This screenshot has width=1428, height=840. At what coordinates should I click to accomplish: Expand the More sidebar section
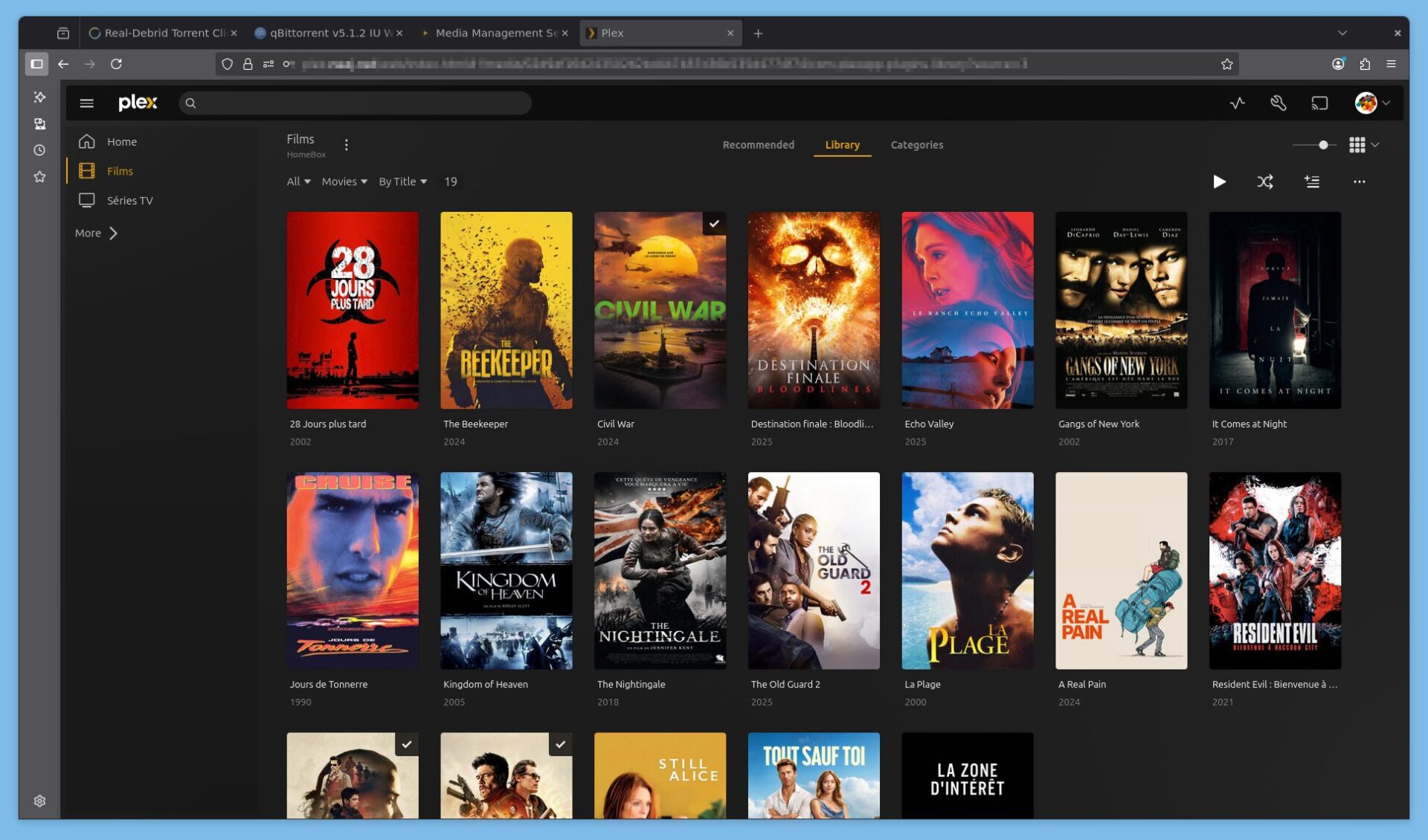click(x=97, y=233)
